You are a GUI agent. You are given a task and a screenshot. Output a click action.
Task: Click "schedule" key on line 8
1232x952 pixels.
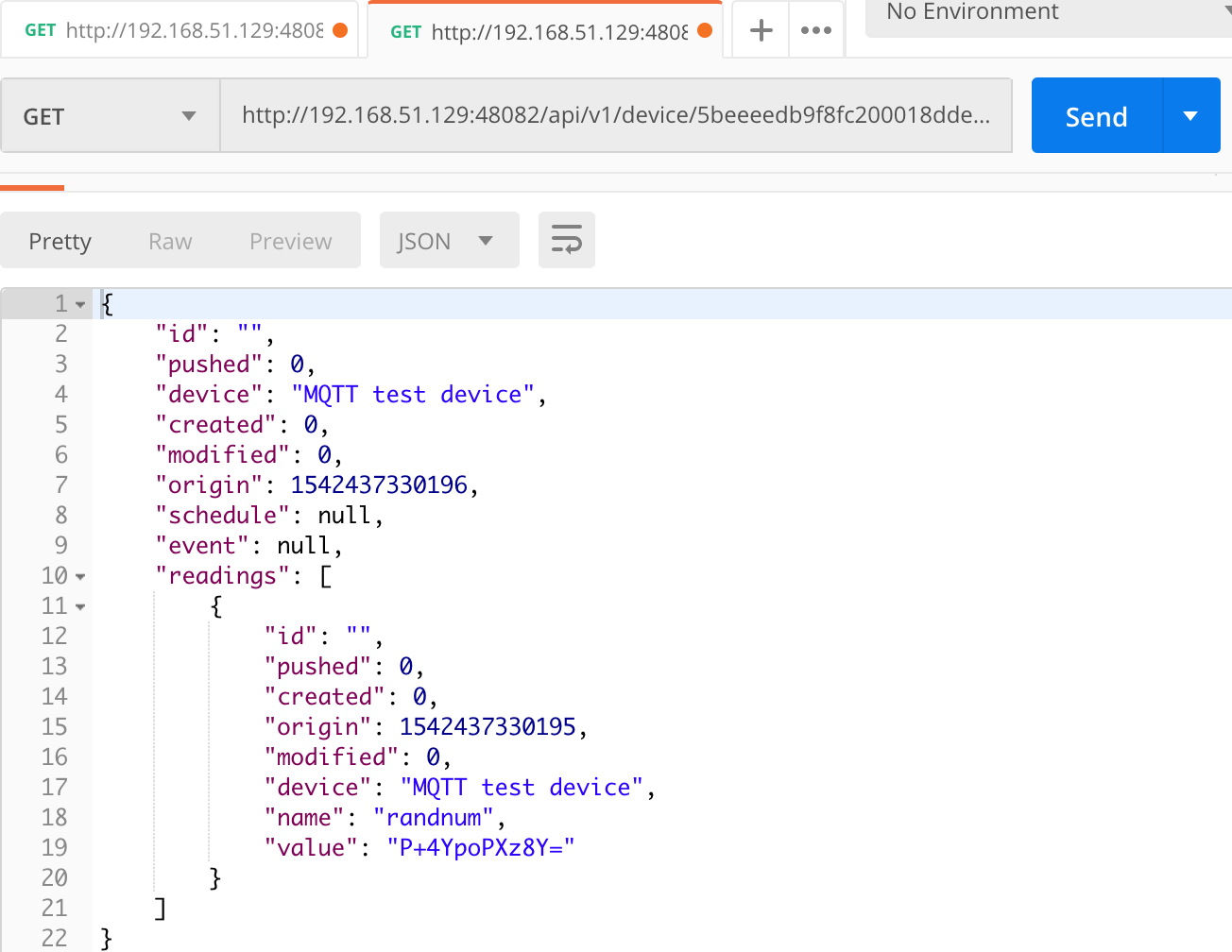(x=223, y=515)
